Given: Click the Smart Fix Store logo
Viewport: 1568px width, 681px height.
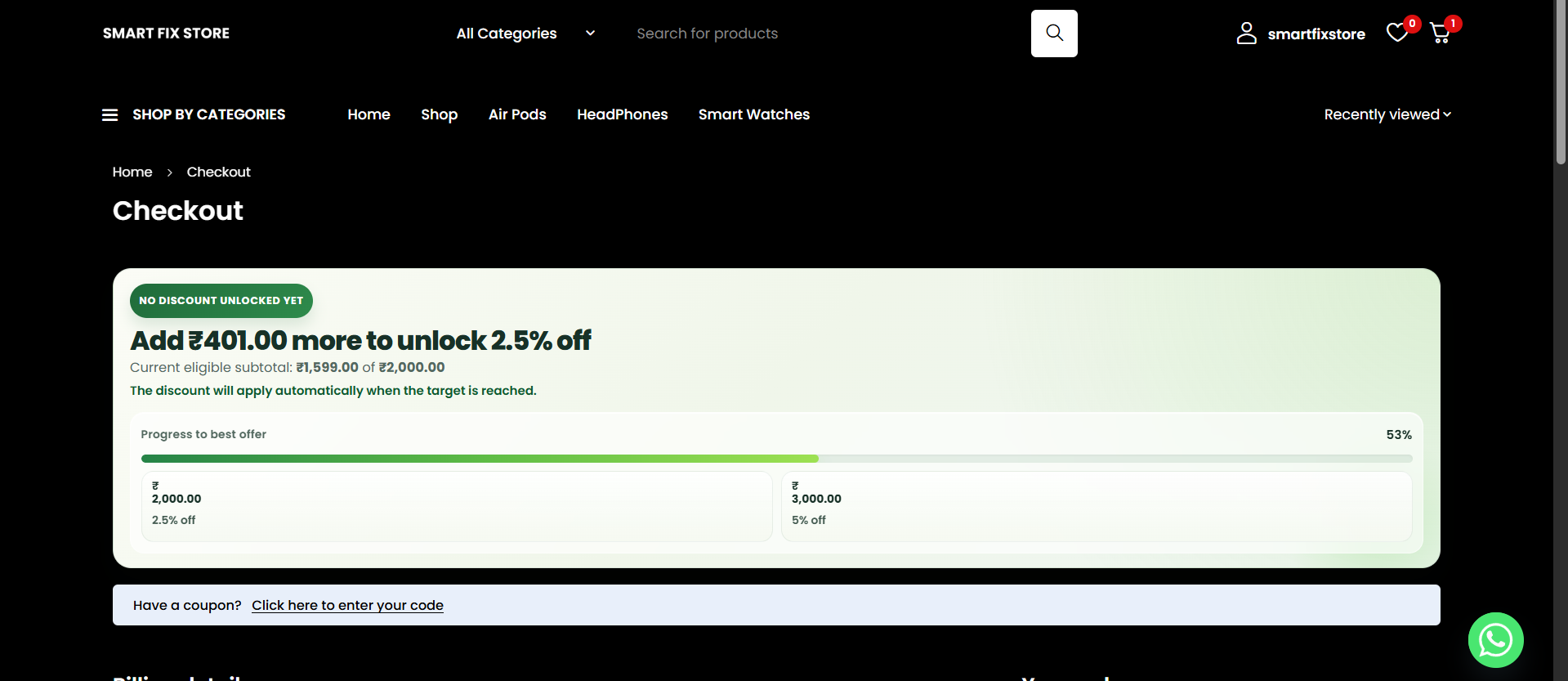Looking at the screenshot, I should pyautogui.click(x=166, y=34).
